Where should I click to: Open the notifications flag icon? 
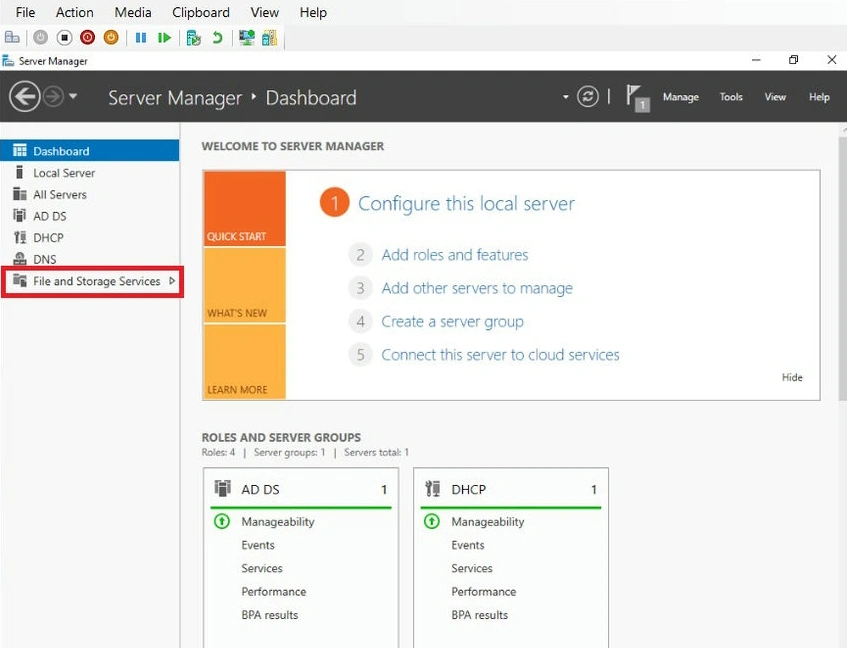[x=637, y=98]
